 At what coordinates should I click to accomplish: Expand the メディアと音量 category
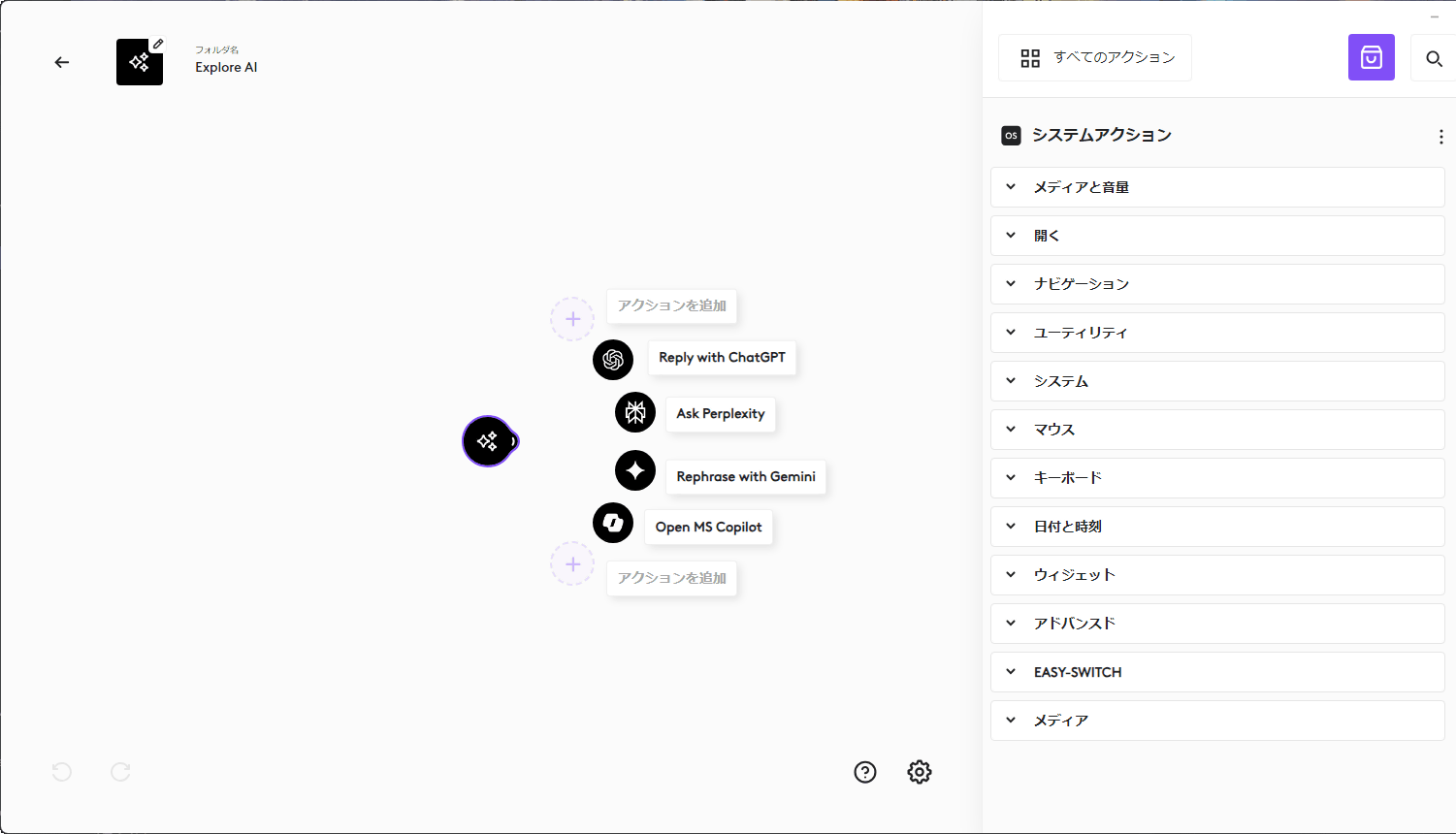[1217, 187]
